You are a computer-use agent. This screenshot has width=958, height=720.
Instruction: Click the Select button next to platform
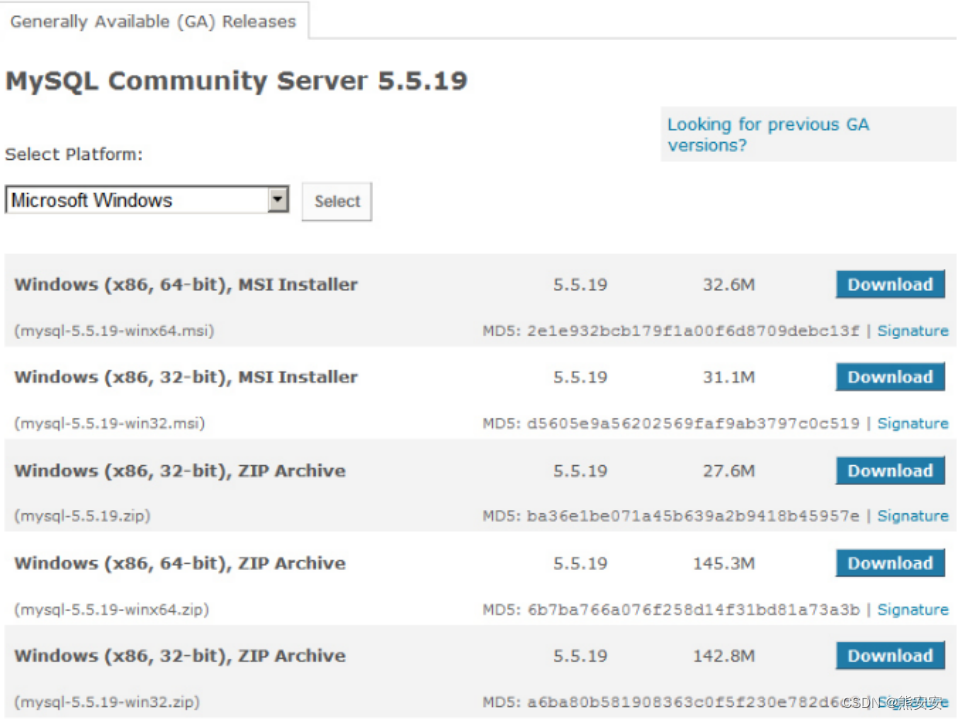click(337, 201)
